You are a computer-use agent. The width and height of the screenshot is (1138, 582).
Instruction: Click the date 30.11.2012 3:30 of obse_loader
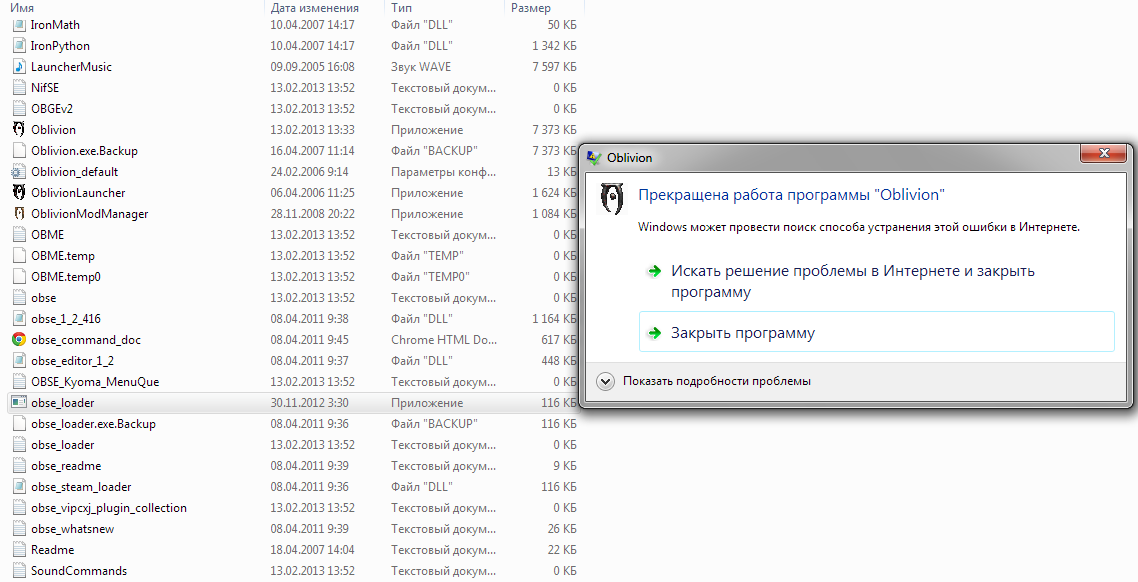[x=309, y=403]
